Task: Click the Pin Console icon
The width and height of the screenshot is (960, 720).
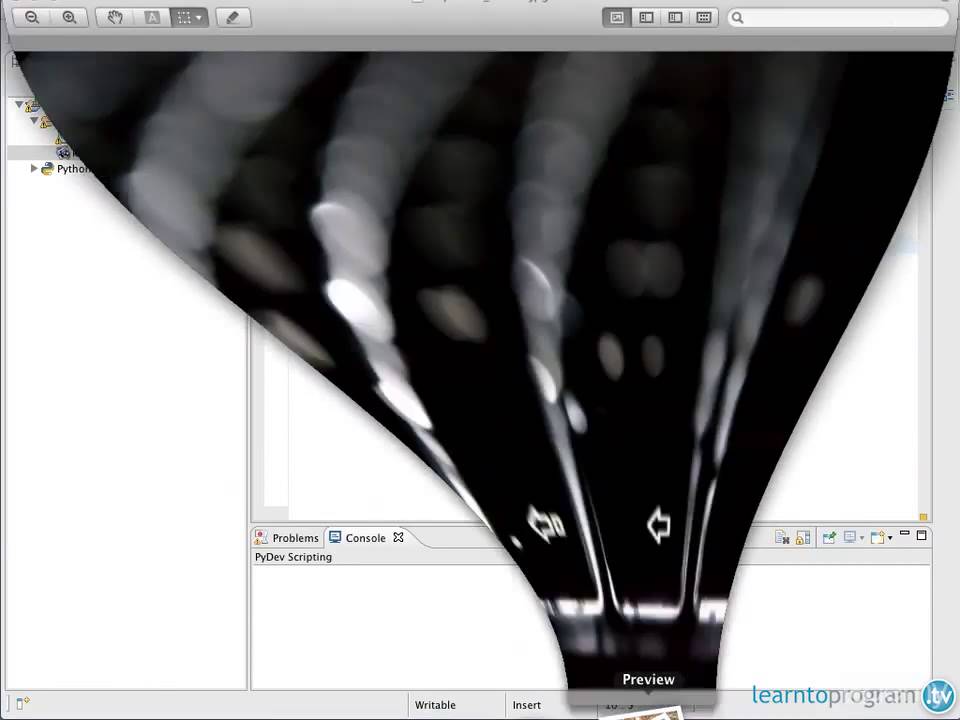Action: coord(829,538)
